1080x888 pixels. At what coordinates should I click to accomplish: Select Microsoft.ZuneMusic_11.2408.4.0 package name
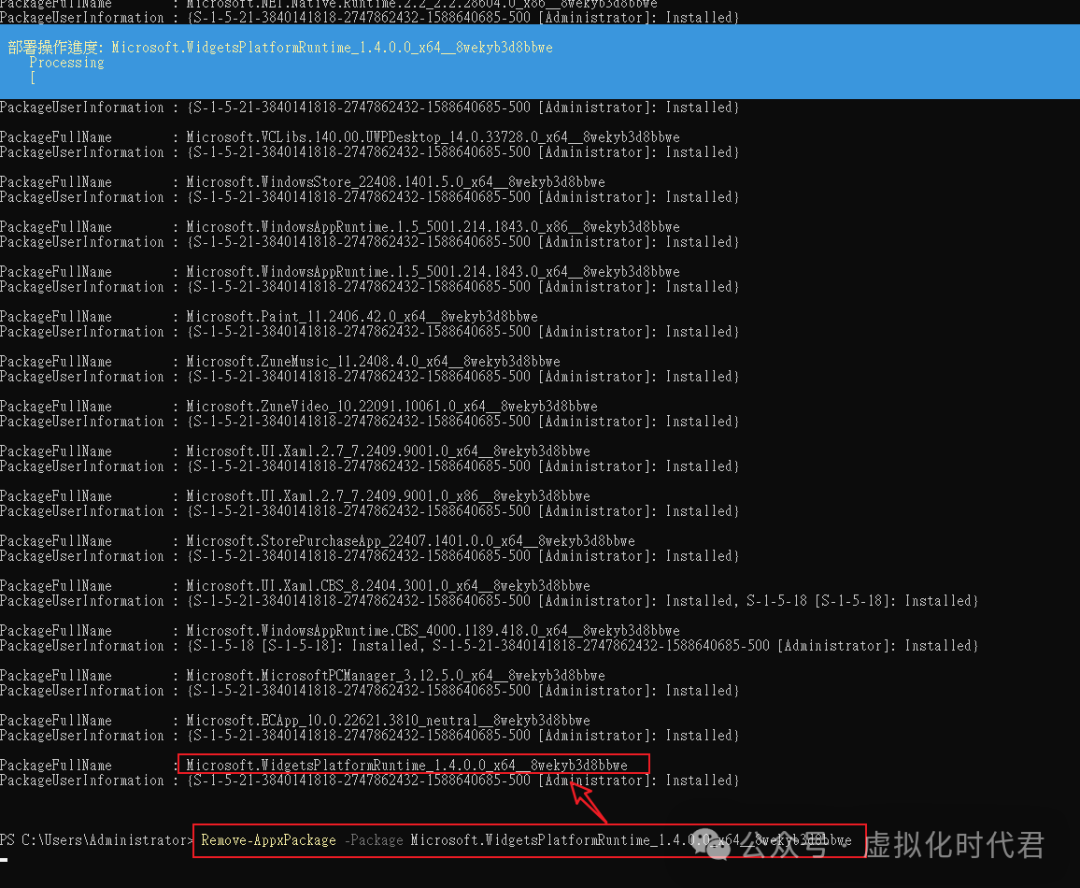(373, 361)
